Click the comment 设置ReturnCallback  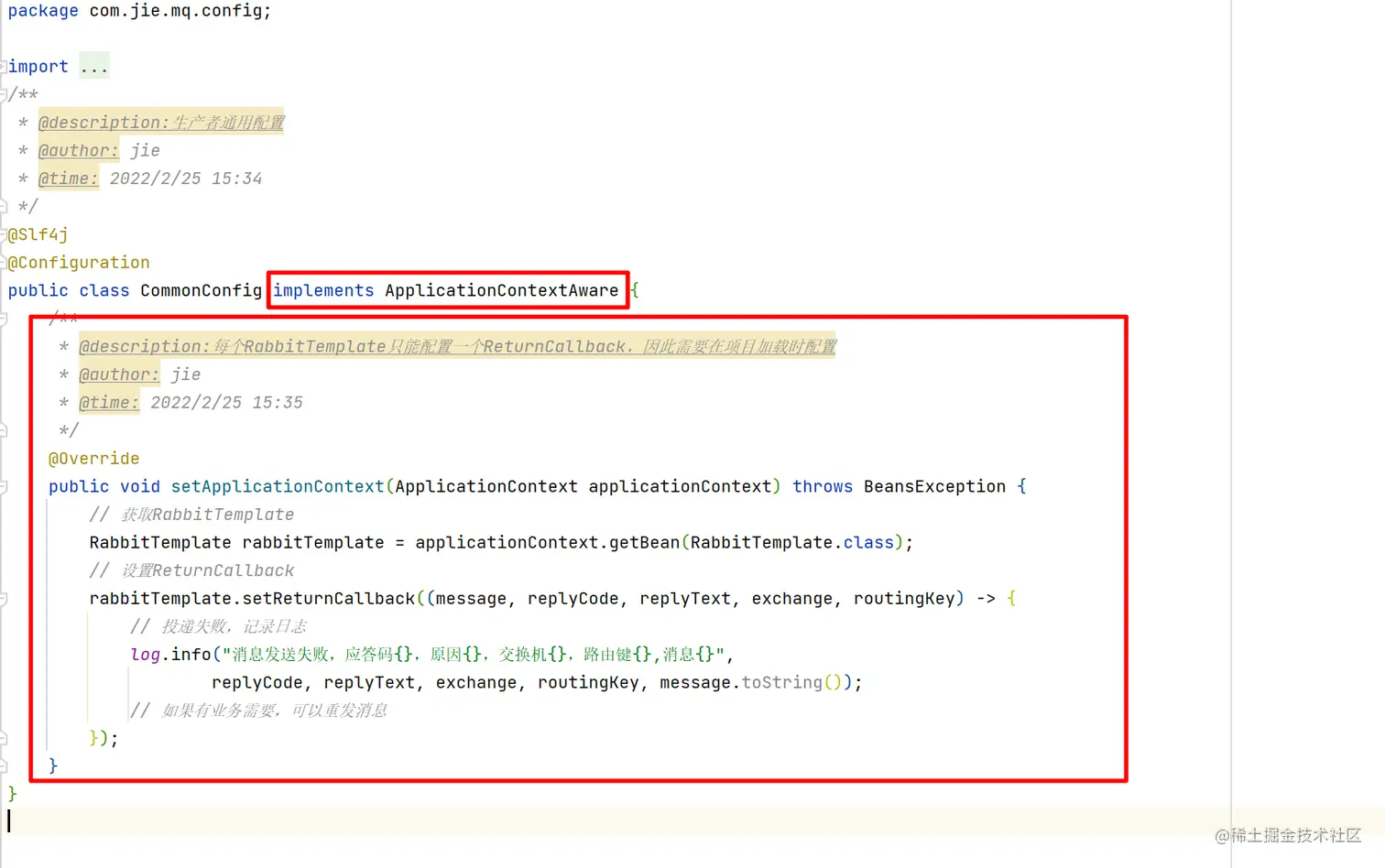pos(191,570)
